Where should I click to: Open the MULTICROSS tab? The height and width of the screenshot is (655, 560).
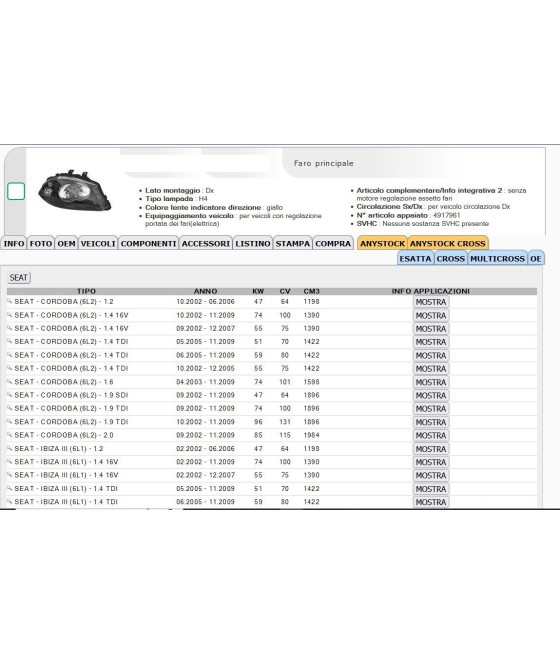pos(497,259)
